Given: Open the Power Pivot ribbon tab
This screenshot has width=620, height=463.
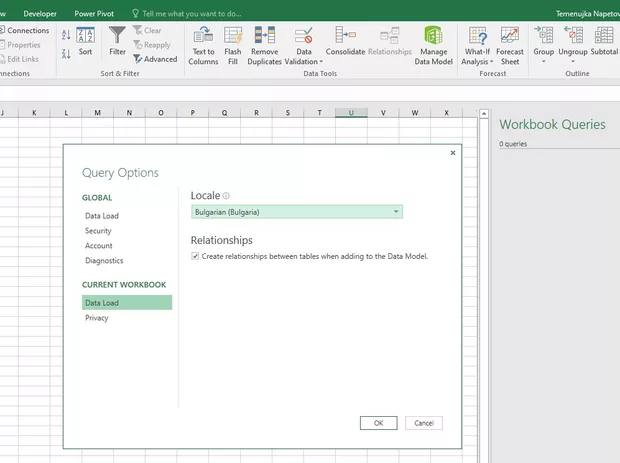Looking at the screenshot, I should click(93, 14).
